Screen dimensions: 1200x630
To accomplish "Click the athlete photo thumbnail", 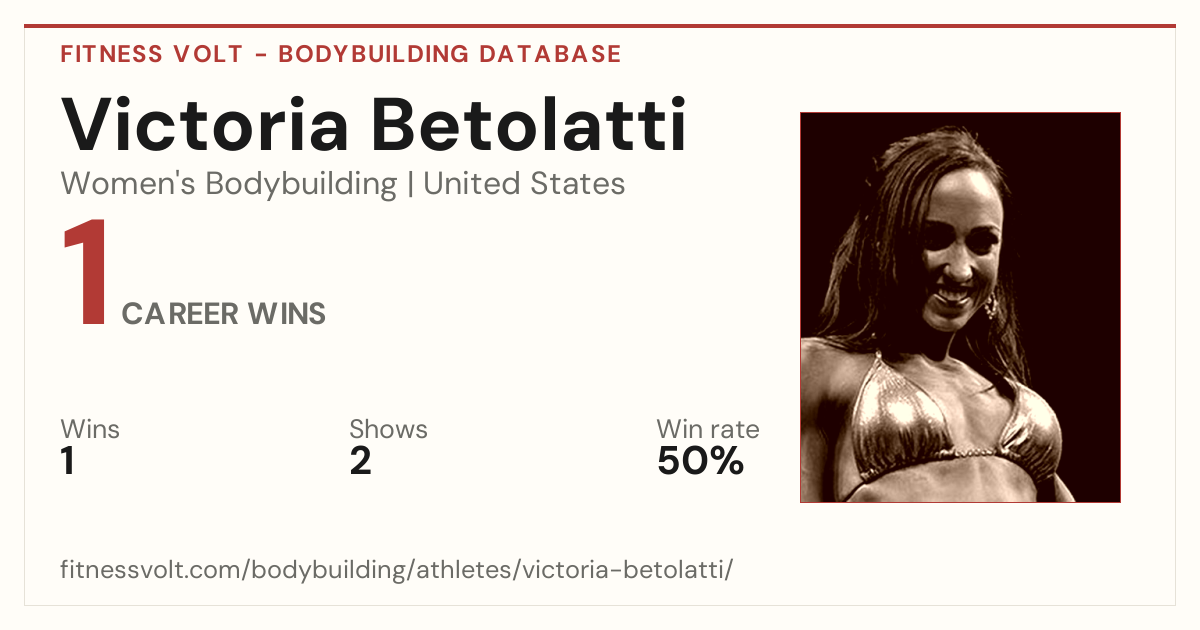I will click(960, 307).
